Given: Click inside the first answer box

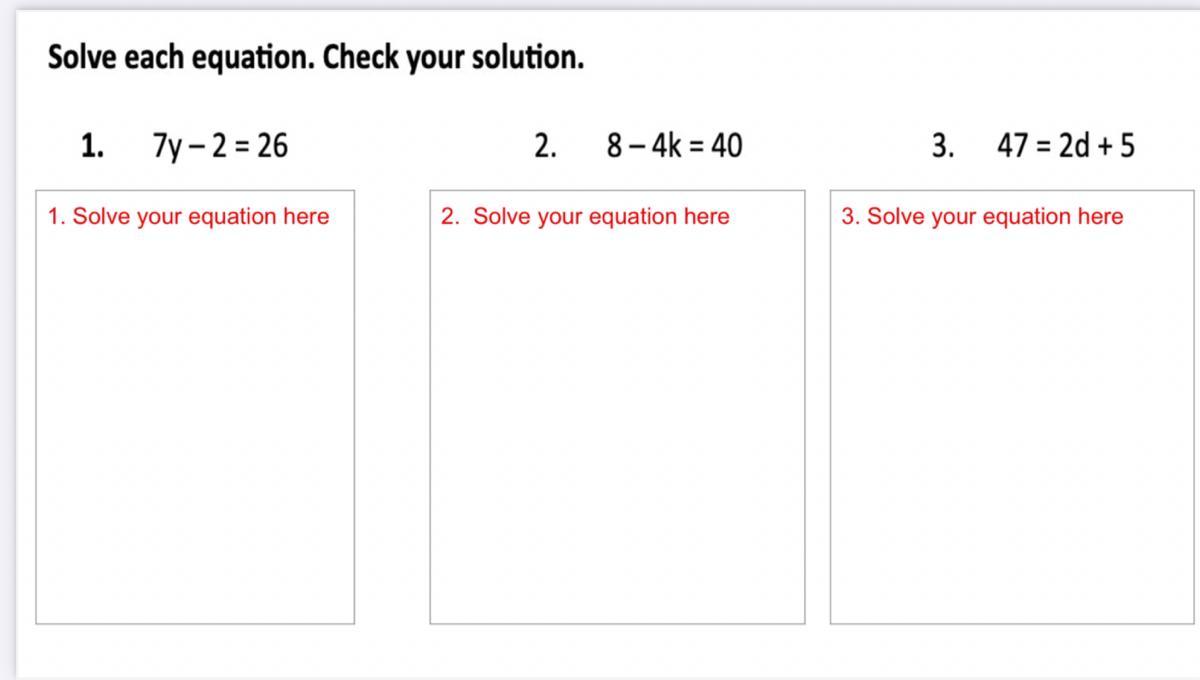Looking at the screenshot, I should click(195, 407).
